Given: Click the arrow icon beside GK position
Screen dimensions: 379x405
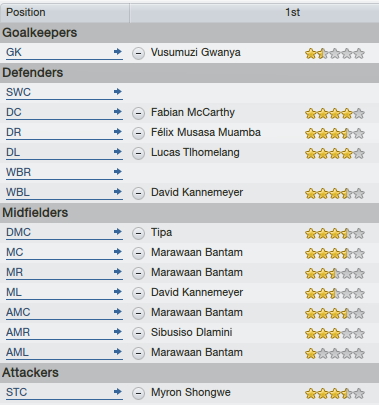Looking at the screenshot, I should 117,52.
